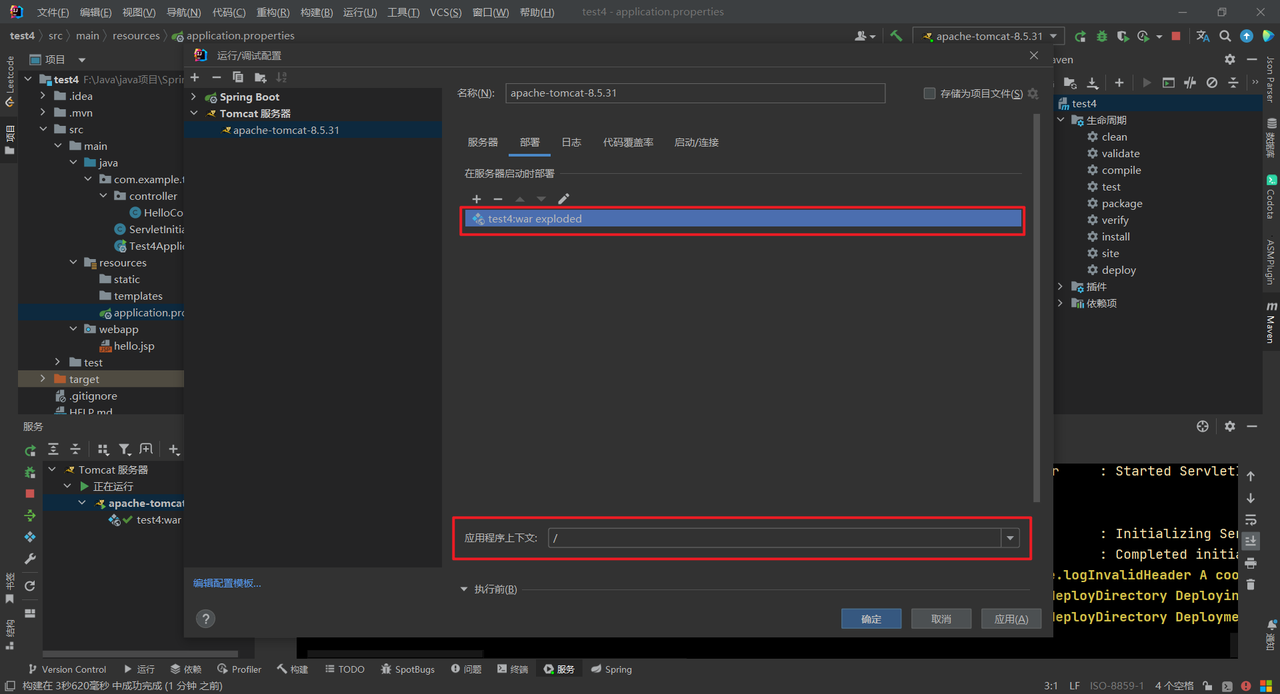
Task: Run with coverage from the main toolbar
Action: (x=1122, y=36)
